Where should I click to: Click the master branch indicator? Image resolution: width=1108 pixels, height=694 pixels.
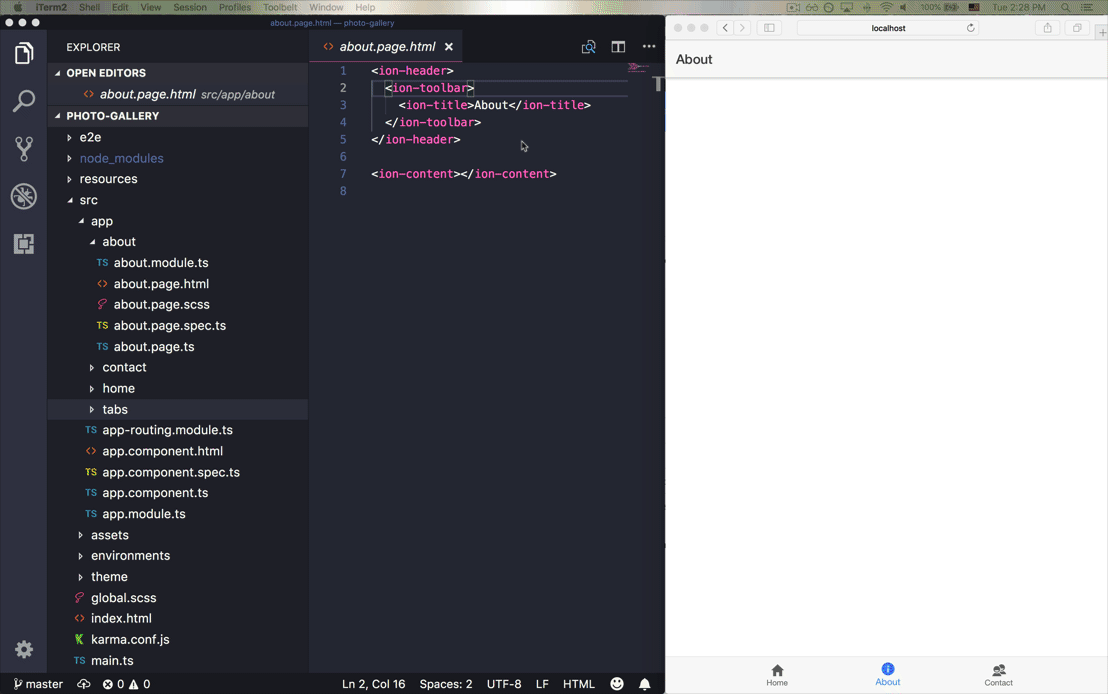[38, 684]
